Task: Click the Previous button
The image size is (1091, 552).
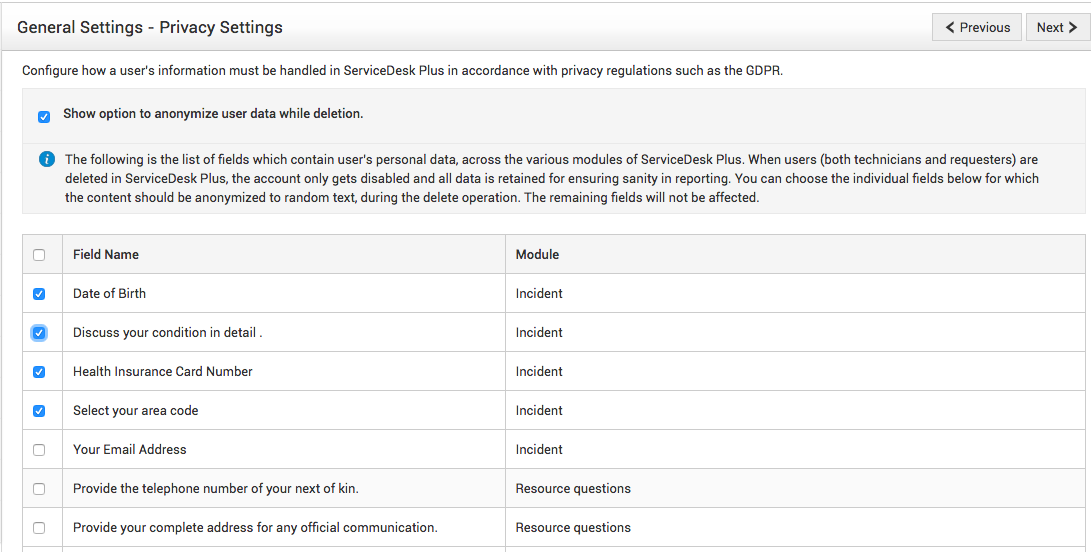Action: pos(977,27)
